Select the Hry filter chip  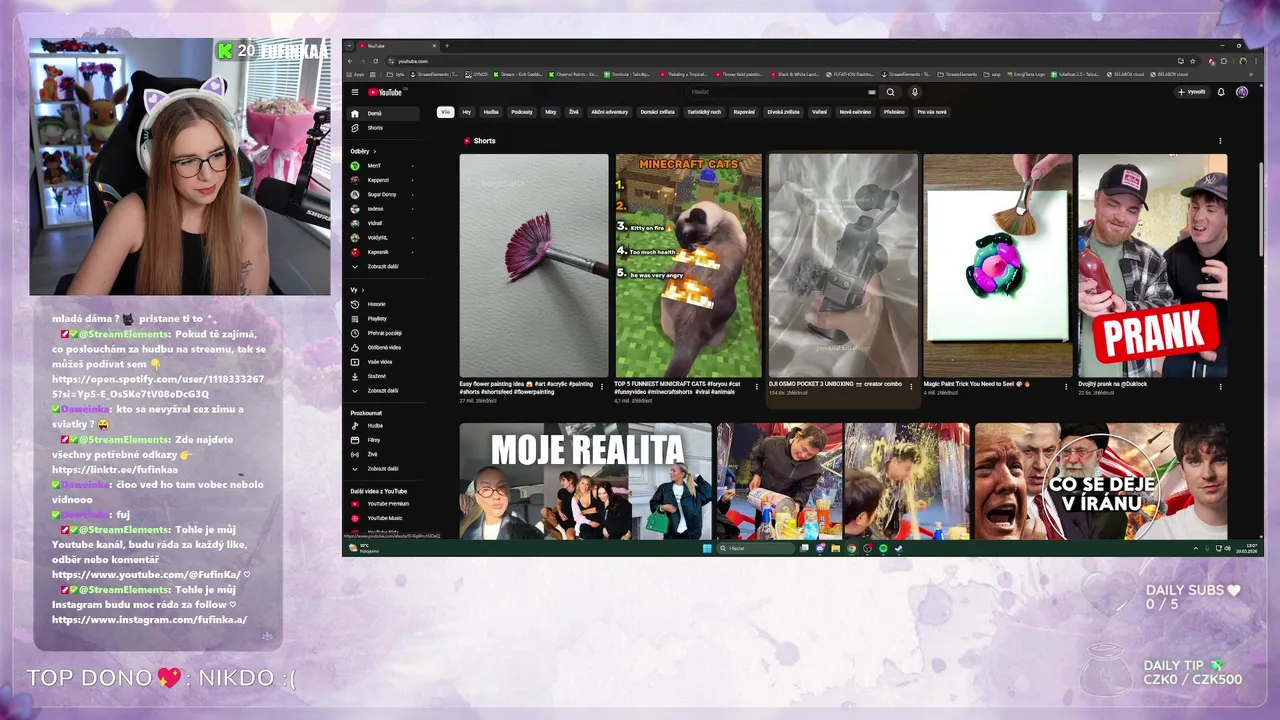[466, 112]
